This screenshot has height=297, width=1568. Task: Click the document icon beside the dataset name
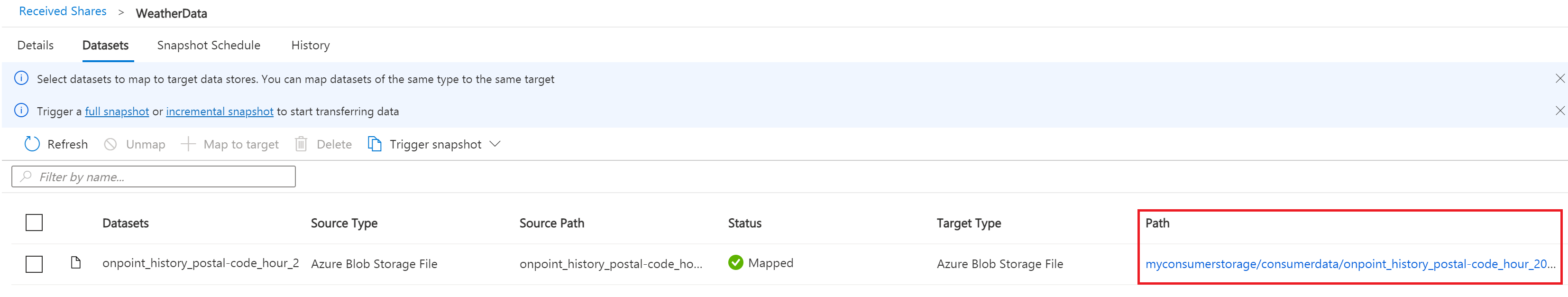(75, 263)
